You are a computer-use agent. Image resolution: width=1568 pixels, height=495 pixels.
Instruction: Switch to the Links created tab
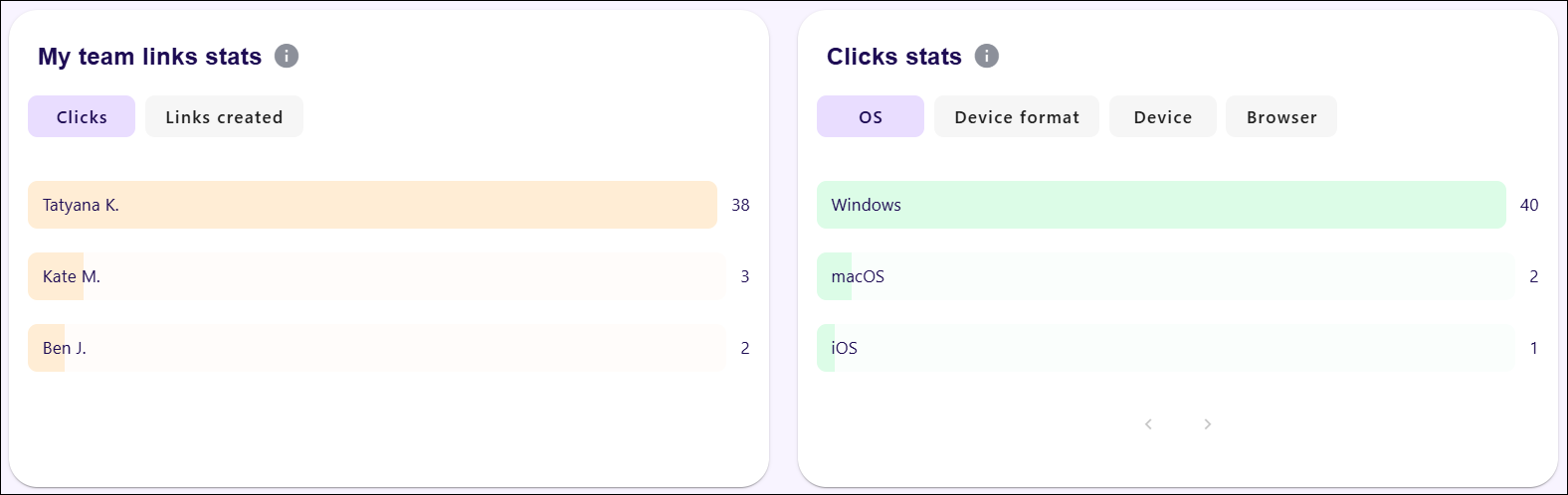click(224, 117)
